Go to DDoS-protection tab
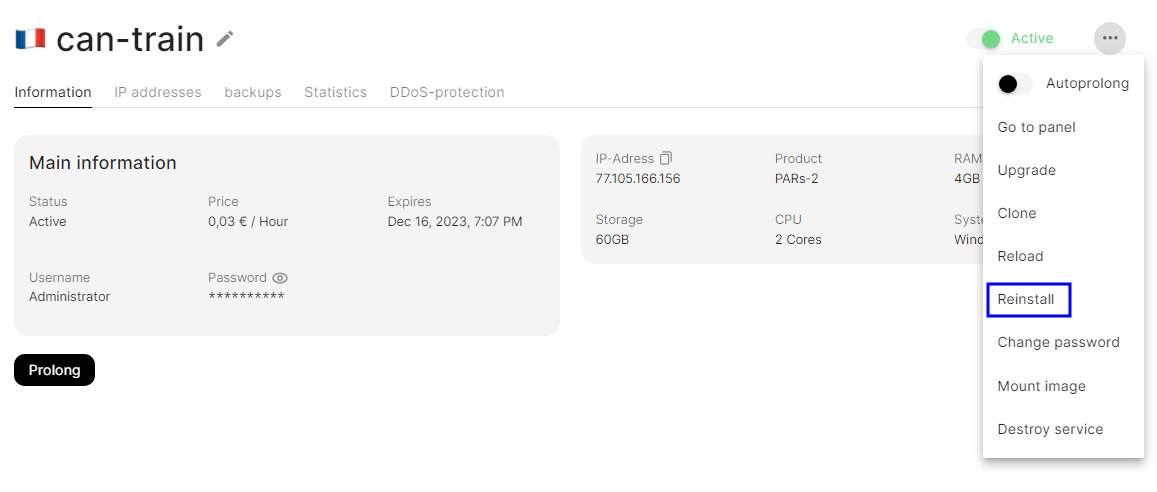 click(x=447, y=92)
